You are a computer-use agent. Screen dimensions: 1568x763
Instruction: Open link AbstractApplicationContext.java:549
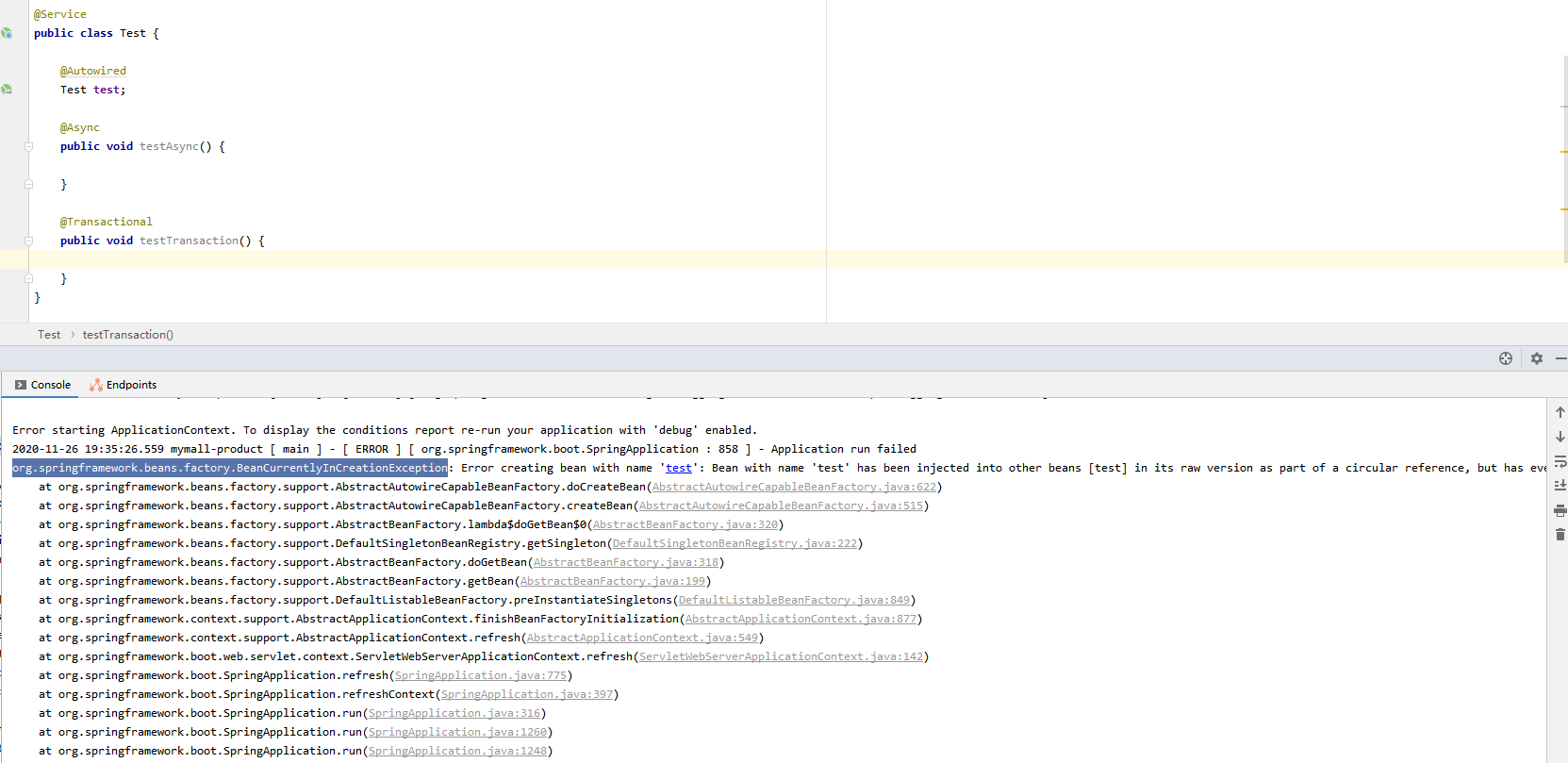pos(643,638)
